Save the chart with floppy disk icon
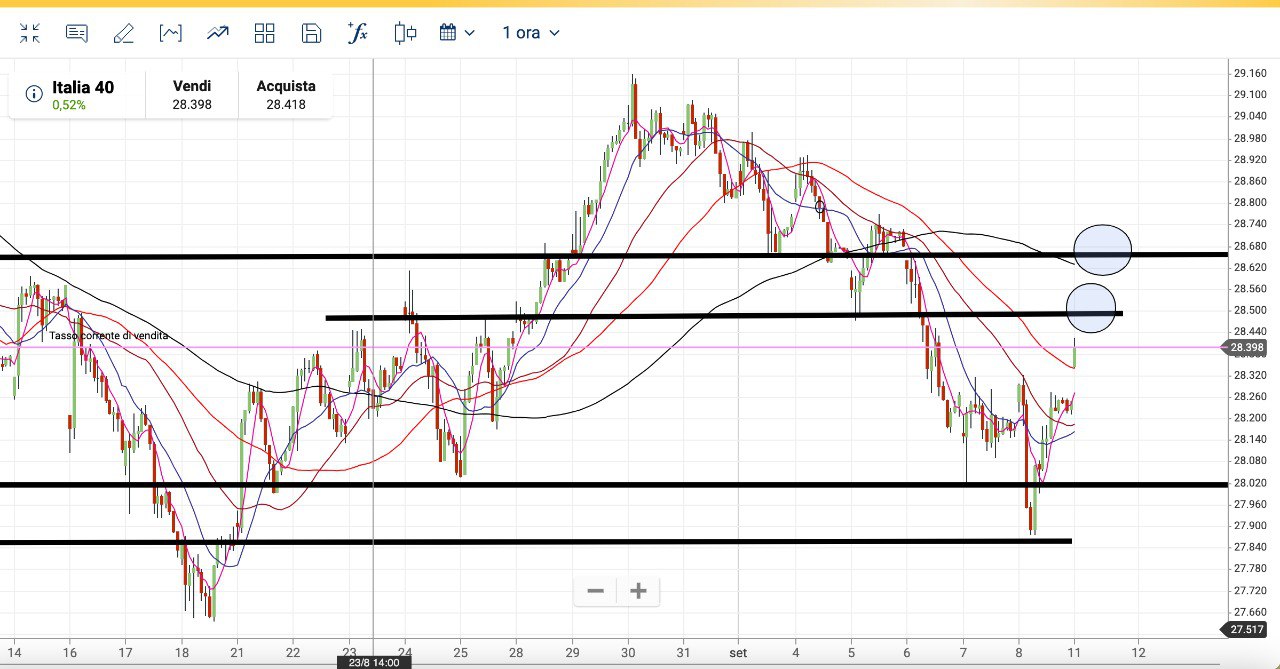 click(311, 33)
